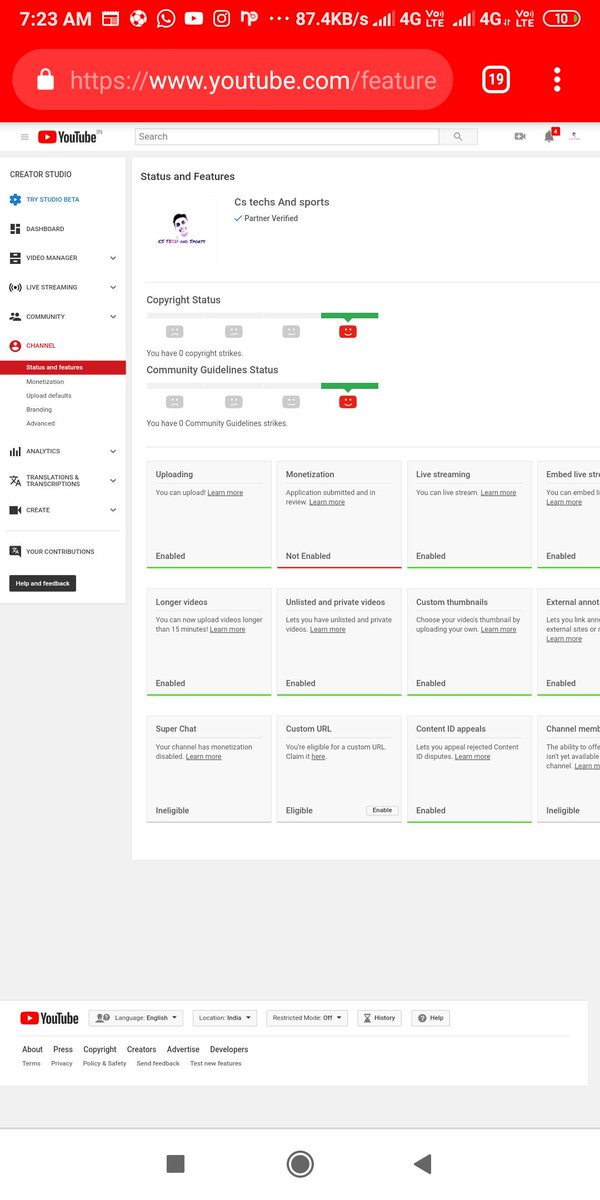Expand the Community section chevron
This screenshot has width=600, height=1200.
point(113,317)
